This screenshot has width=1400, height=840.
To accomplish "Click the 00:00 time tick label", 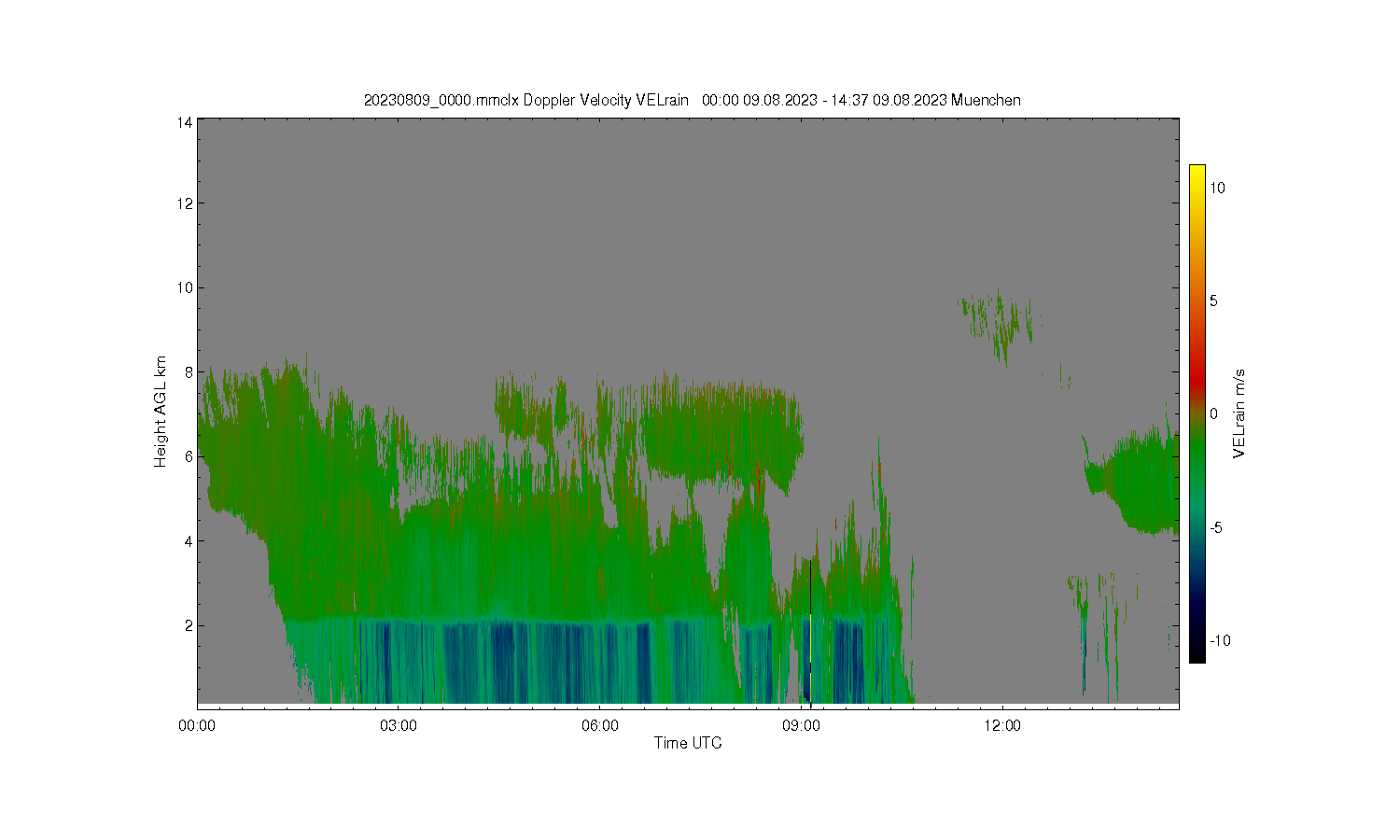I will pyautogui.click(x=197, y=725).
